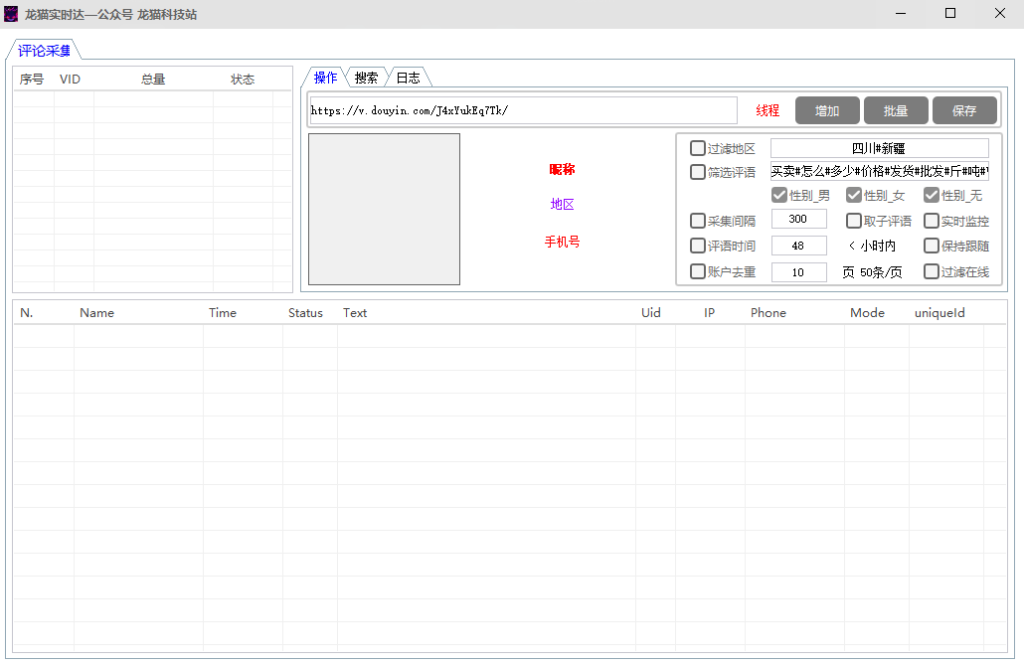Click the avatar preview thumbnail box
The image size is (1024, 665).
pos(384,209)
